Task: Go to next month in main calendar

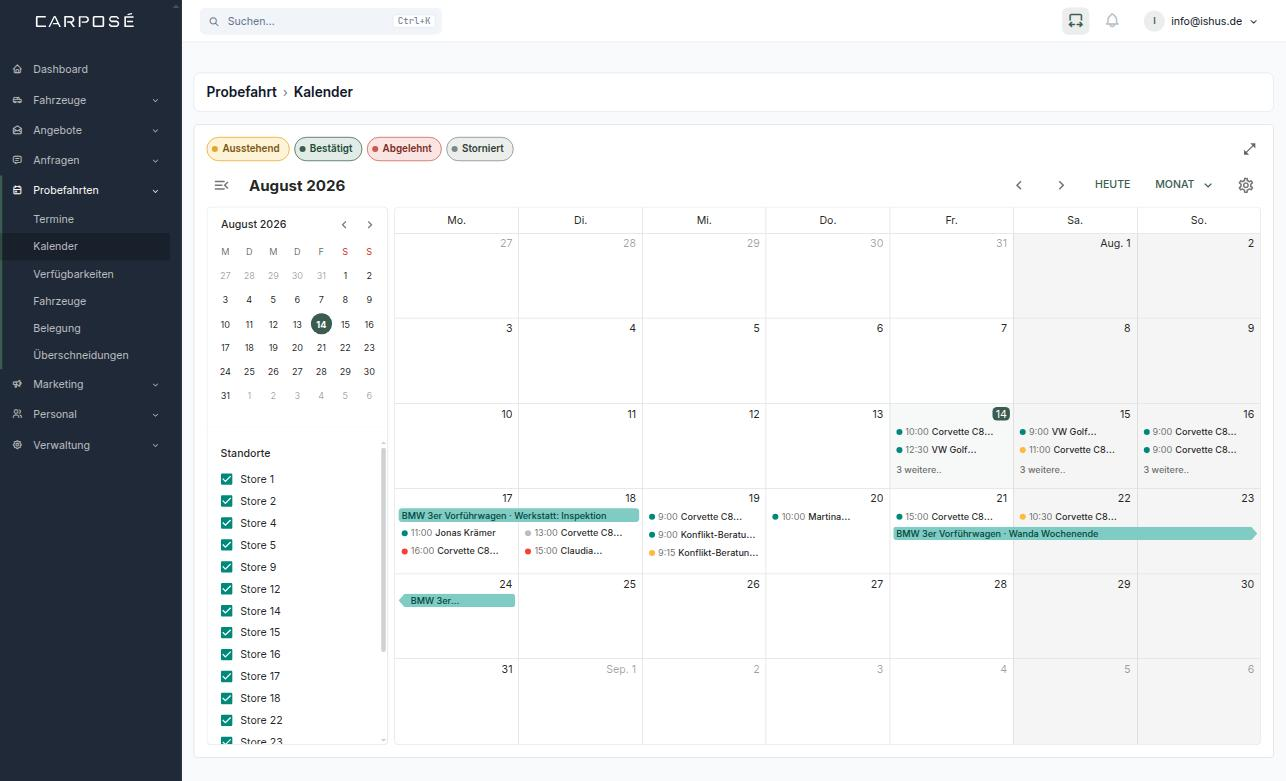Action: [1061, 185]
